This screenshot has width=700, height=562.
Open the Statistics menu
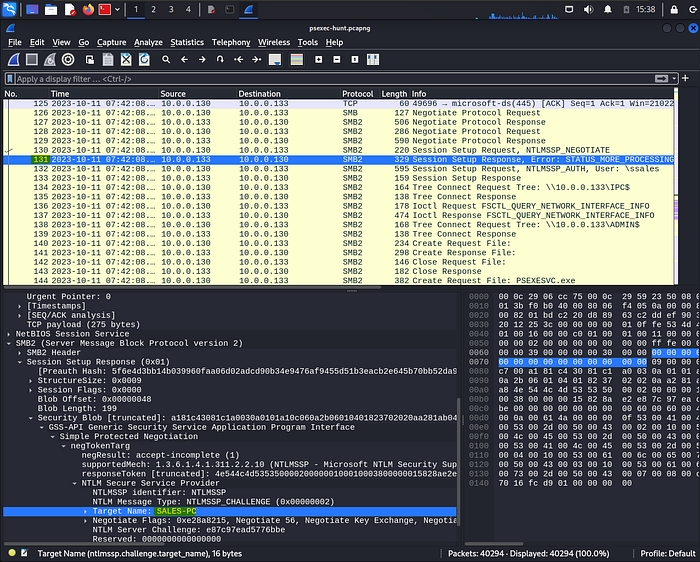[187, 43]
